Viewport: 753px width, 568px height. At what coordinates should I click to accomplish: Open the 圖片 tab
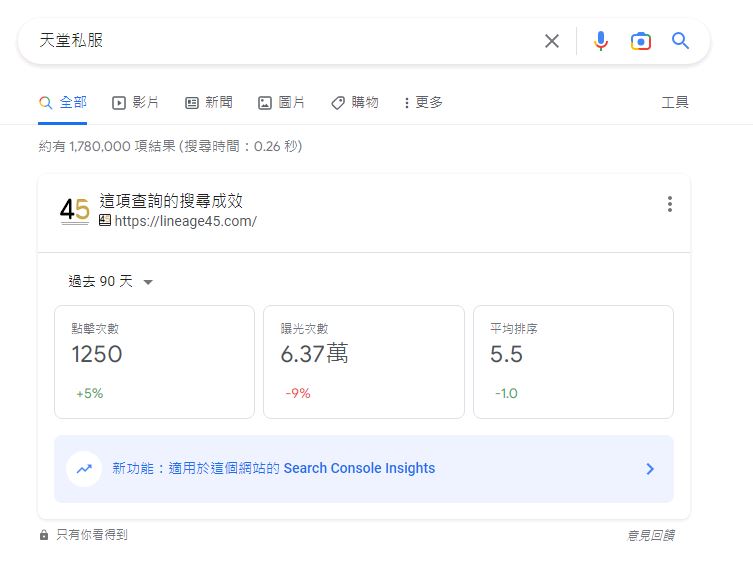(281, 102)
